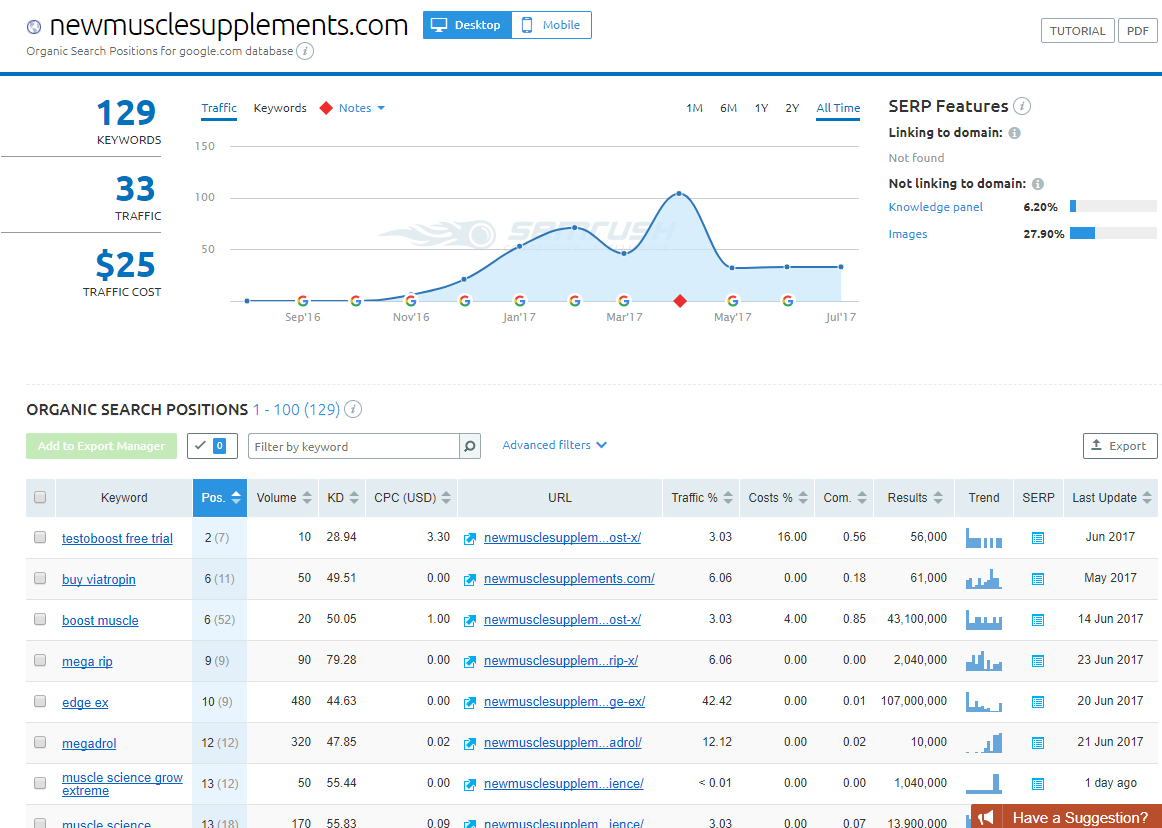Set chart range to 1Y
Viewport: 1162px width, 828px height.
coord(761,108)
